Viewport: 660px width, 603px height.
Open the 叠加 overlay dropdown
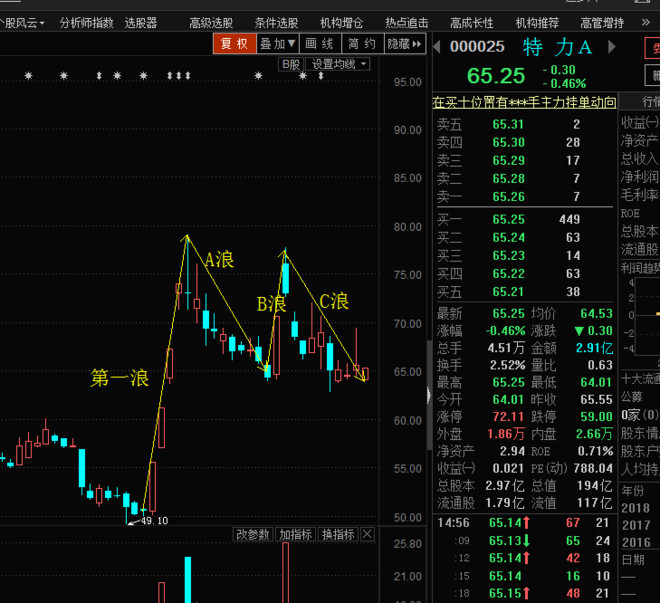[x=278, y=44]
